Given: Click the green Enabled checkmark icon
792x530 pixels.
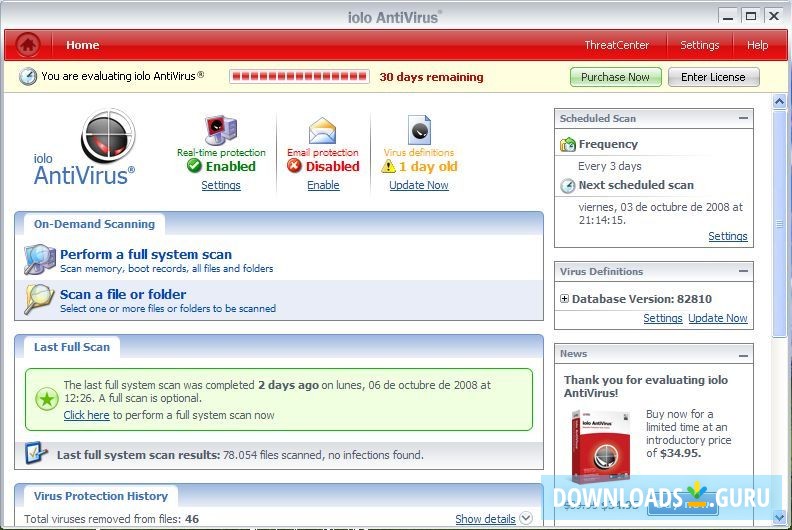Looking at the screenshot, I should tap(194, 166).
